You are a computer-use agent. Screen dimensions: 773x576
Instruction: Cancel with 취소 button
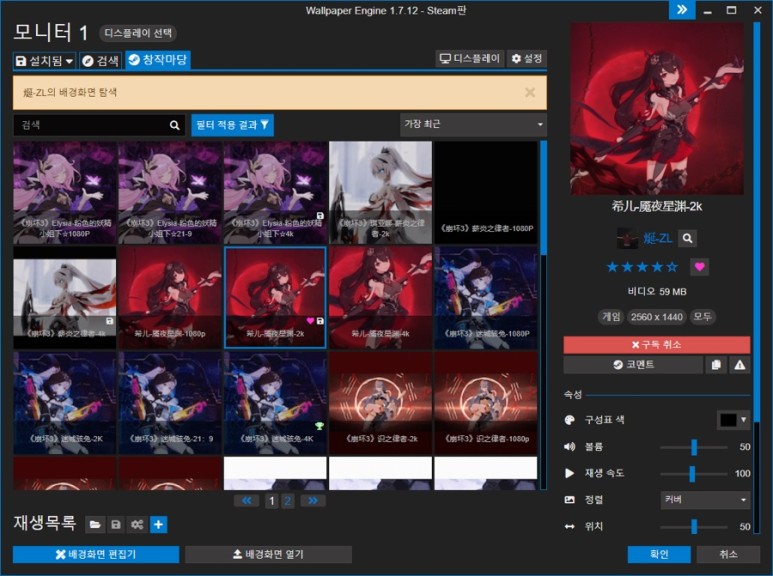pos(728,554)
